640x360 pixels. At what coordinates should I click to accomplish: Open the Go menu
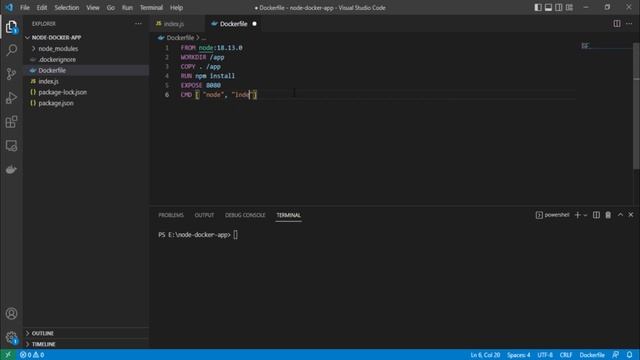111,7
